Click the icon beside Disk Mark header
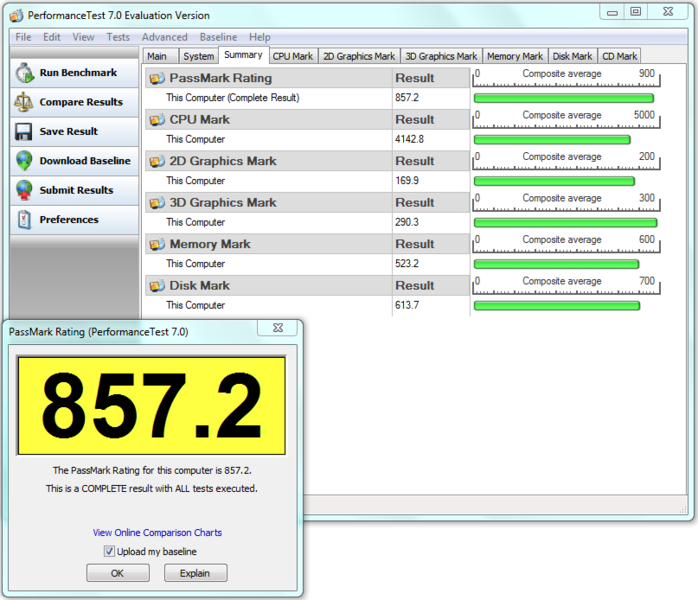This screenshot has height=600, width=698. coord(157,286)
